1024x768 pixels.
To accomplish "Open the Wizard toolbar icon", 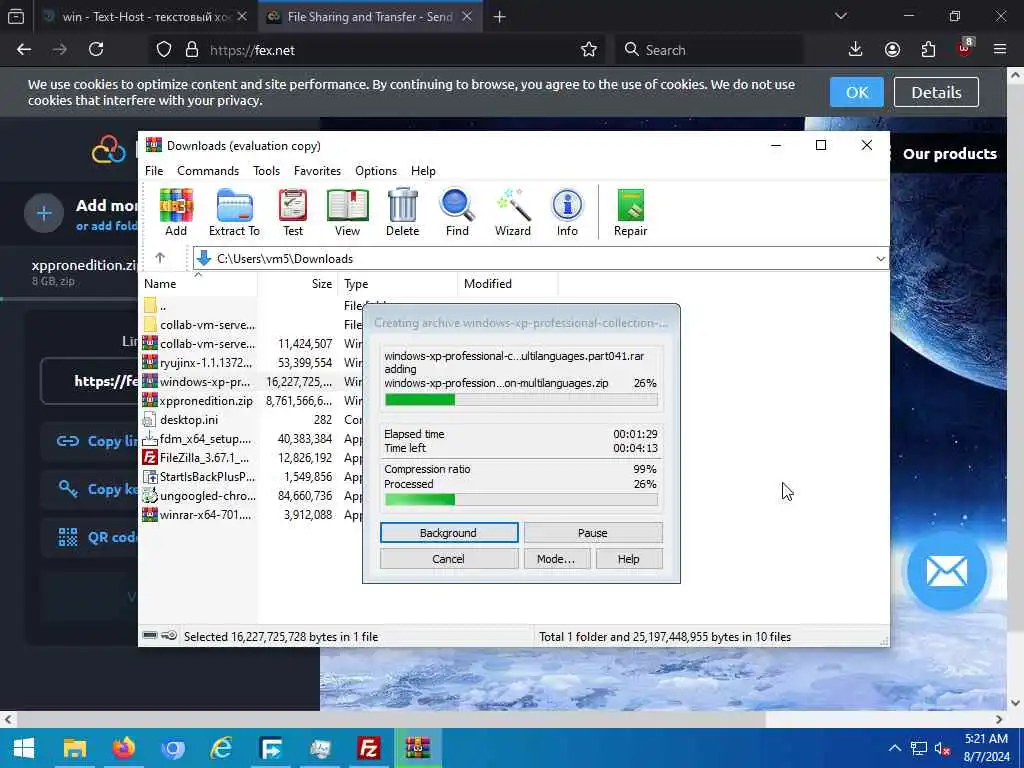I will 513,212.
